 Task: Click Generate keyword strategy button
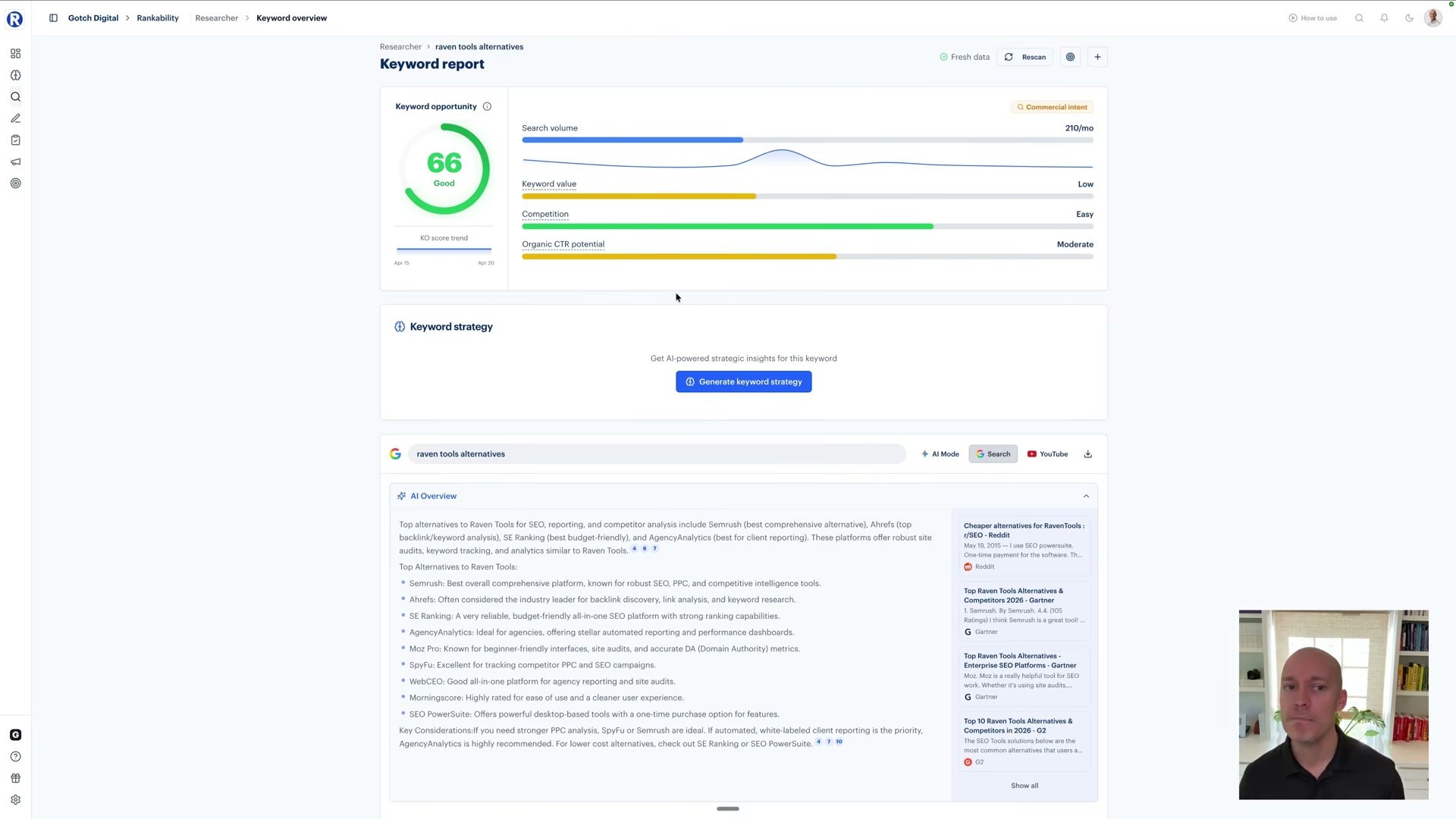point(743,382)
